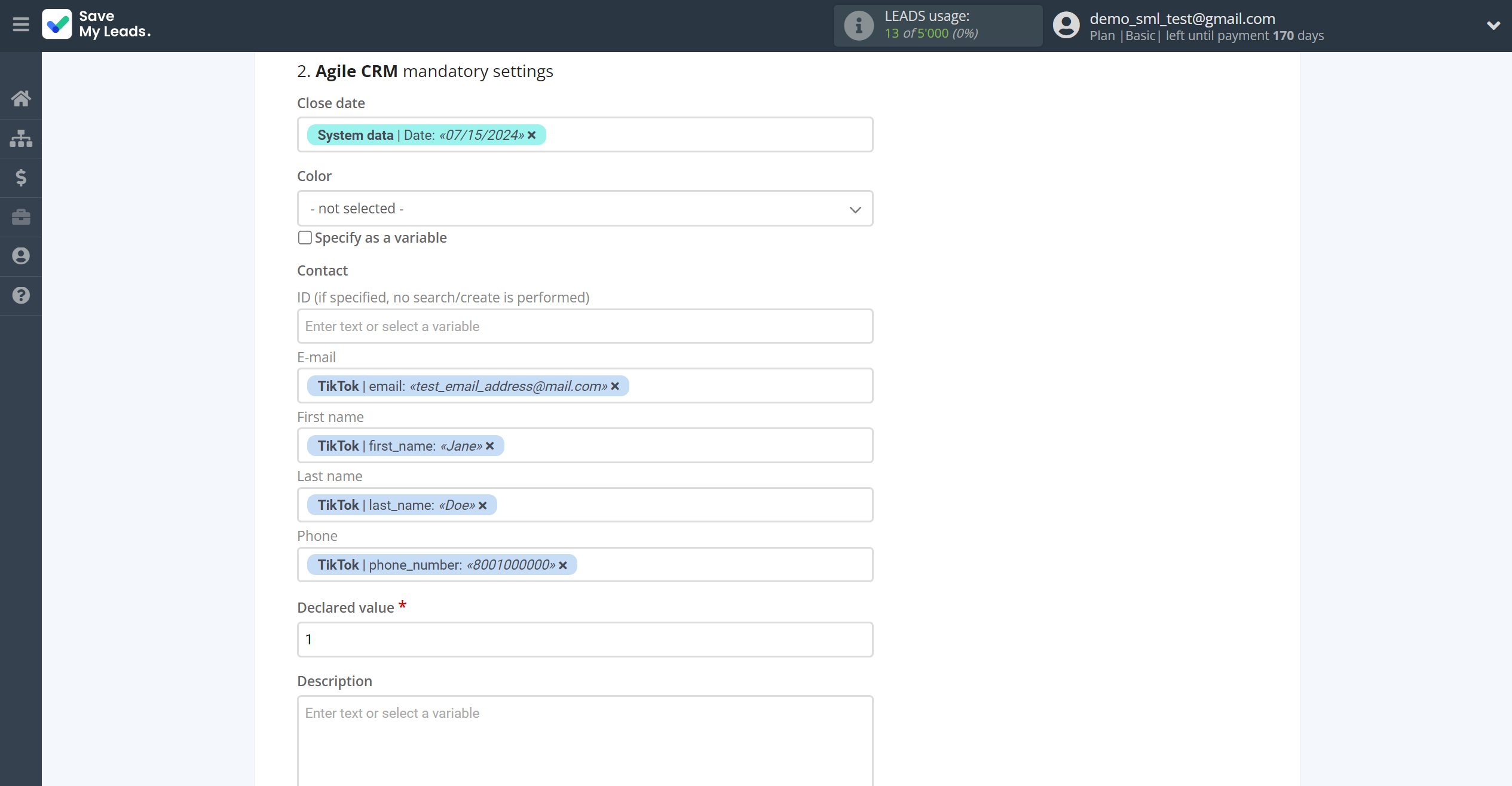This screenshot has width=1512, height=786.
Task: Click the user avatar icon
Action: [x=1066, y=26]
